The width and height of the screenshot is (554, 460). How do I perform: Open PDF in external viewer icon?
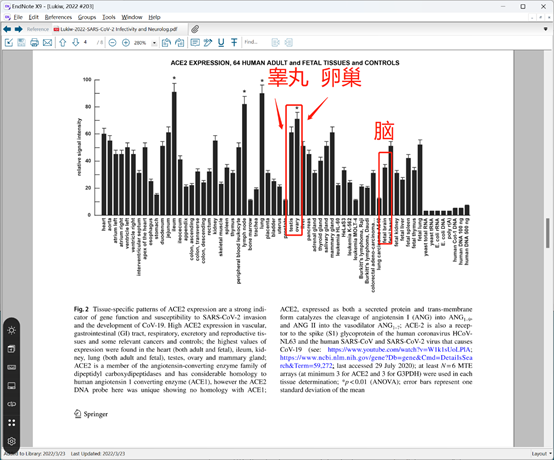9,43
